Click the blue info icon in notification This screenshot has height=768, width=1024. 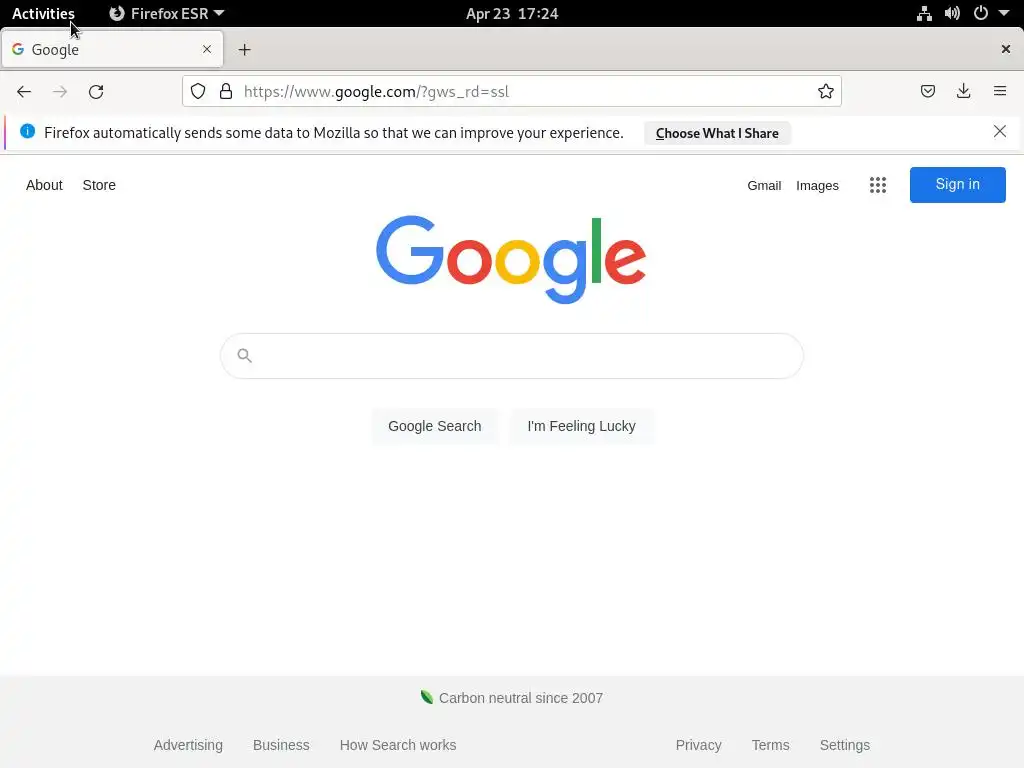point(27,131)
